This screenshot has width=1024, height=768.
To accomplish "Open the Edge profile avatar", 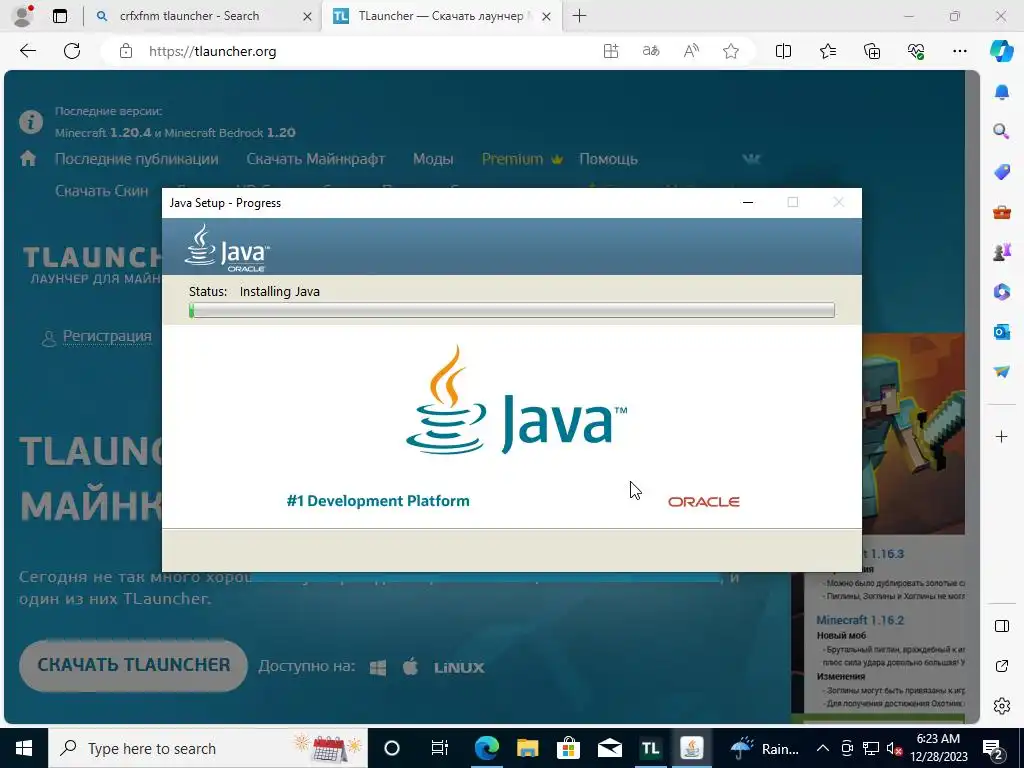I will (x=23, y=16).
